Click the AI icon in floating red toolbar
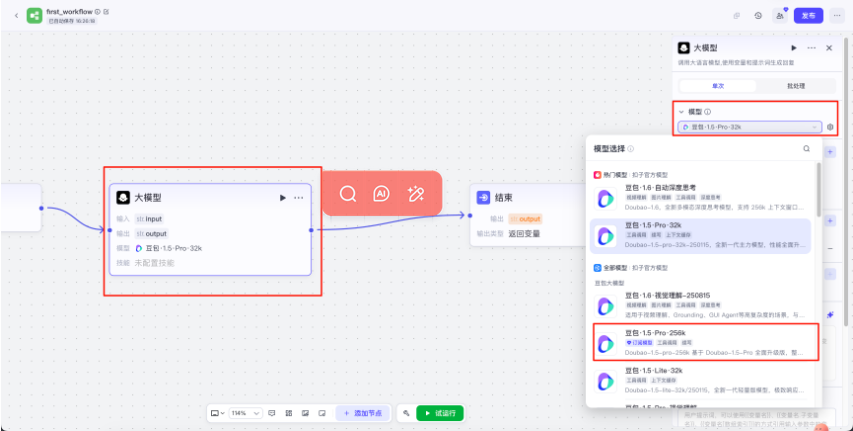 pos(381,194)
